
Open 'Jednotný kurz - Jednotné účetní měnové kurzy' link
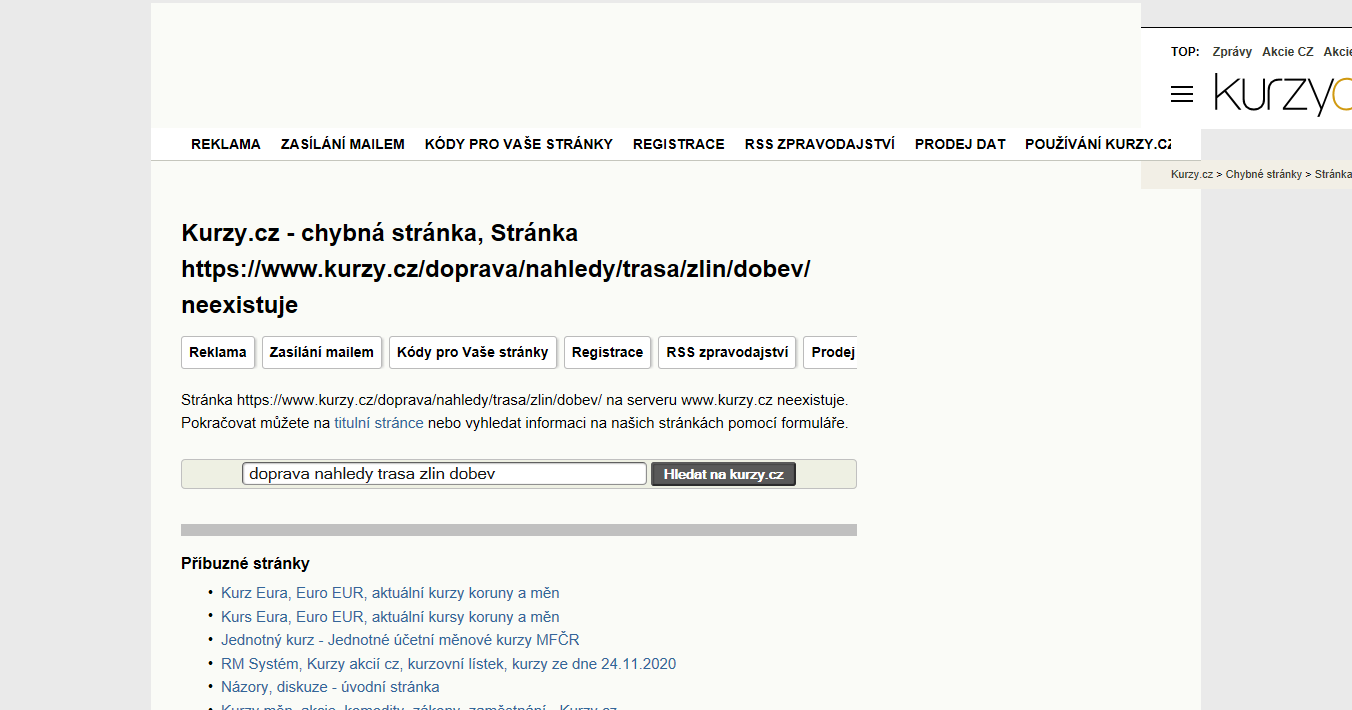[400, 640]
